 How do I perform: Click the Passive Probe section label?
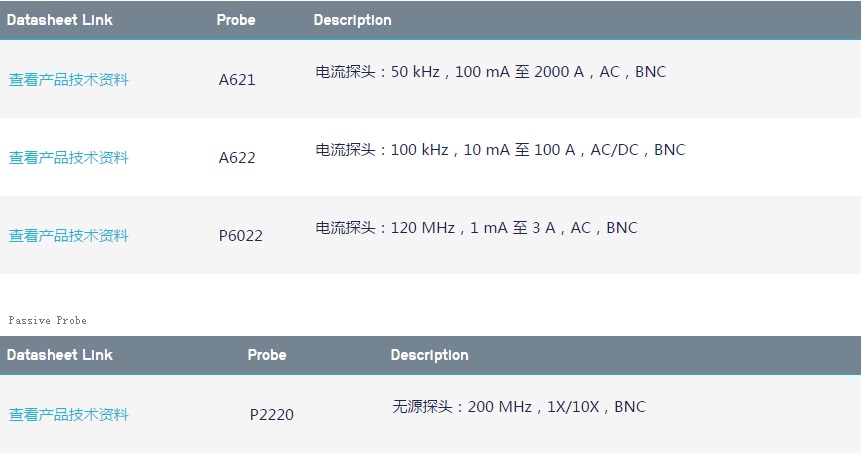pyautogui.click(x=48, y=320)
